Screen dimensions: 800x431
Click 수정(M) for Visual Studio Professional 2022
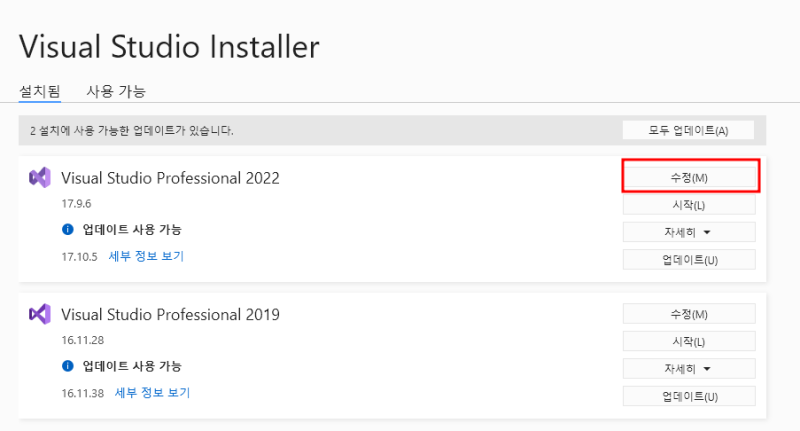689,177
